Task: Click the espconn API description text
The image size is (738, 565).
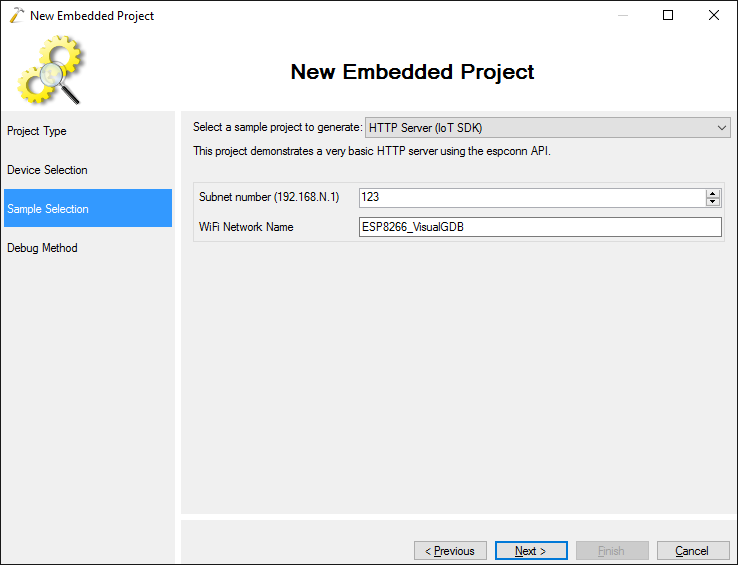Action: click(x=372, y=151)
